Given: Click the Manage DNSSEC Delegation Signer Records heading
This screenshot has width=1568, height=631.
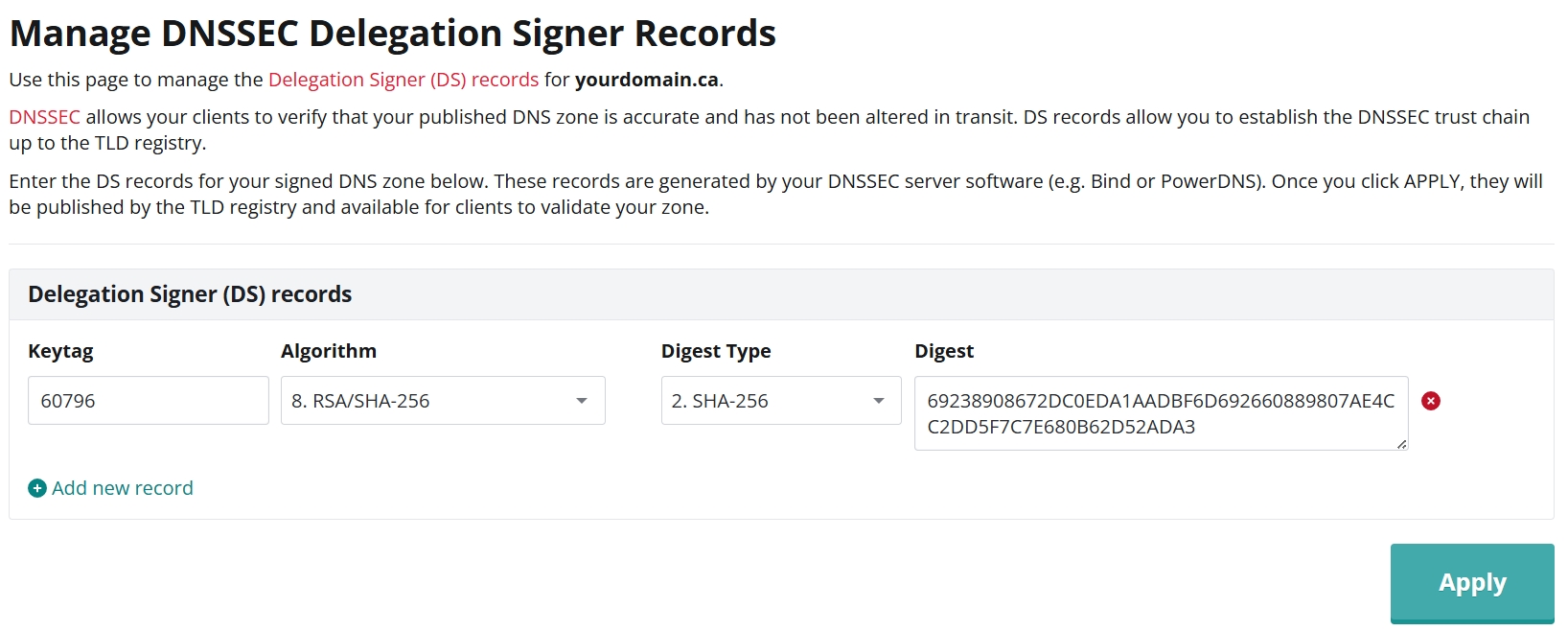Looking at the screenshot, I should pyautogui.click(x=392, y=34).
